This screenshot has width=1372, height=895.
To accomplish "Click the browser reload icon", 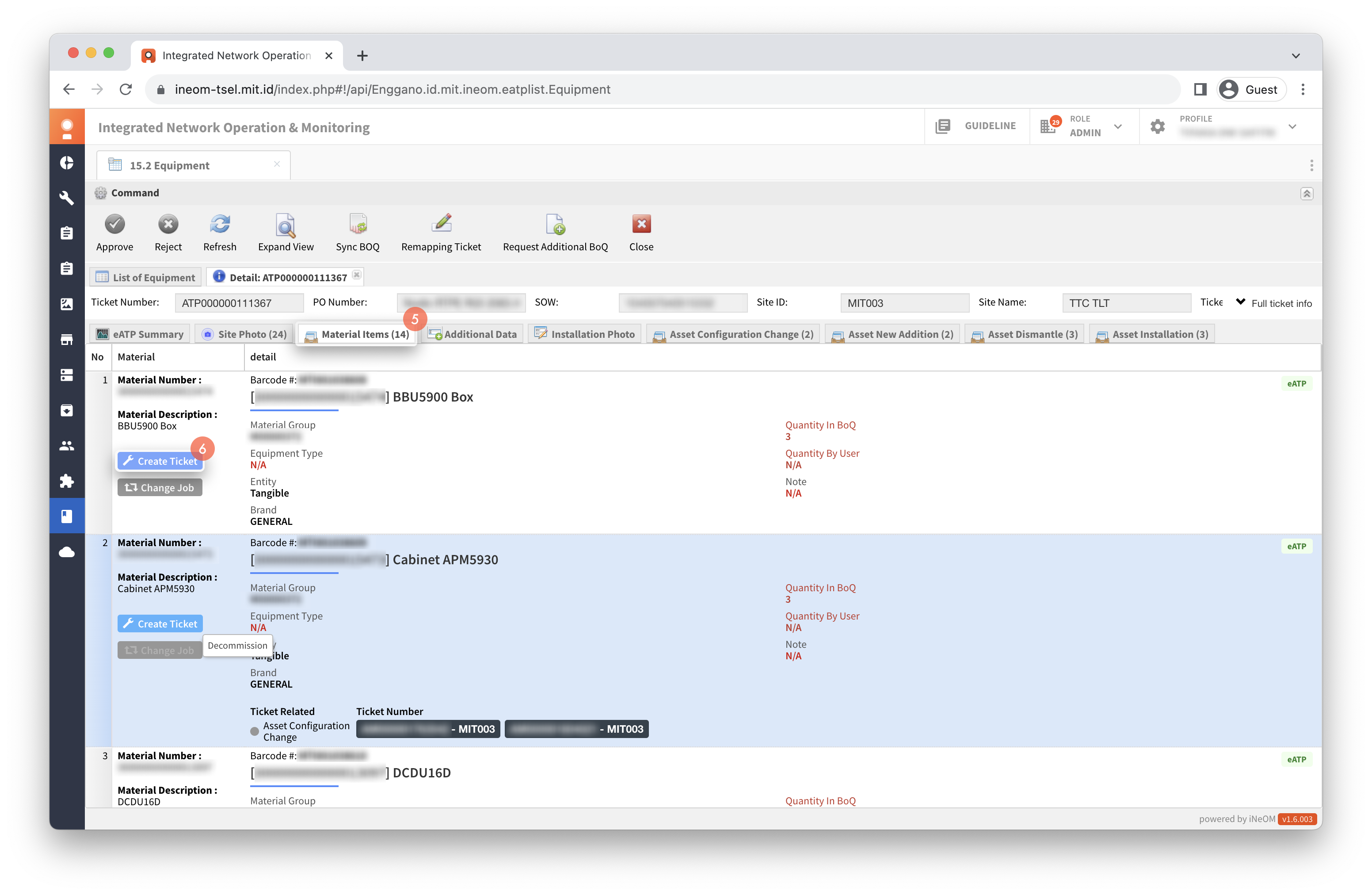I will (126, 89).
